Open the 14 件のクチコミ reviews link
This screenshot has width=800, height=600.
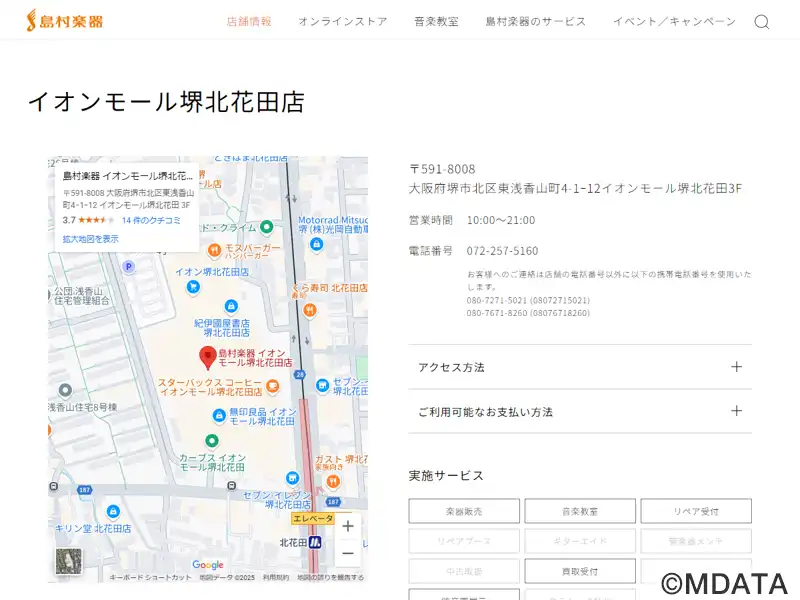pyautogui.click(x=151, y=220)
